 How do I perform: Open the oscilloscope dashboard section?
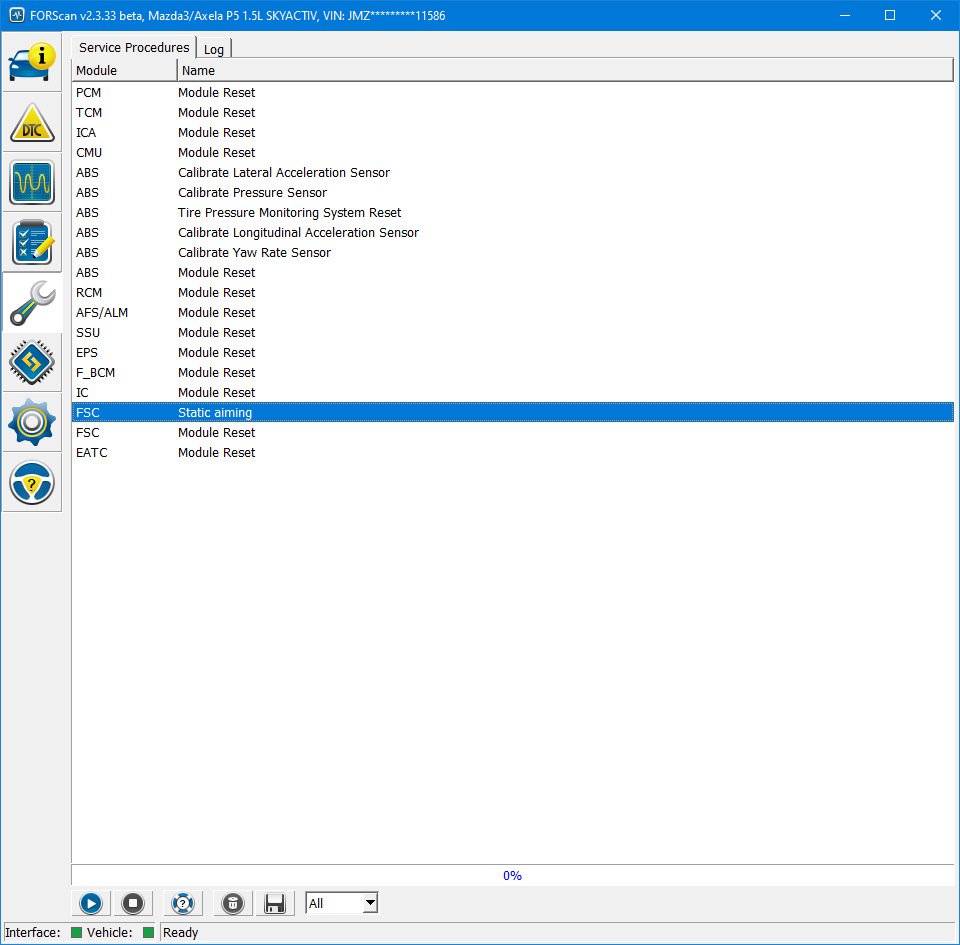32,182
